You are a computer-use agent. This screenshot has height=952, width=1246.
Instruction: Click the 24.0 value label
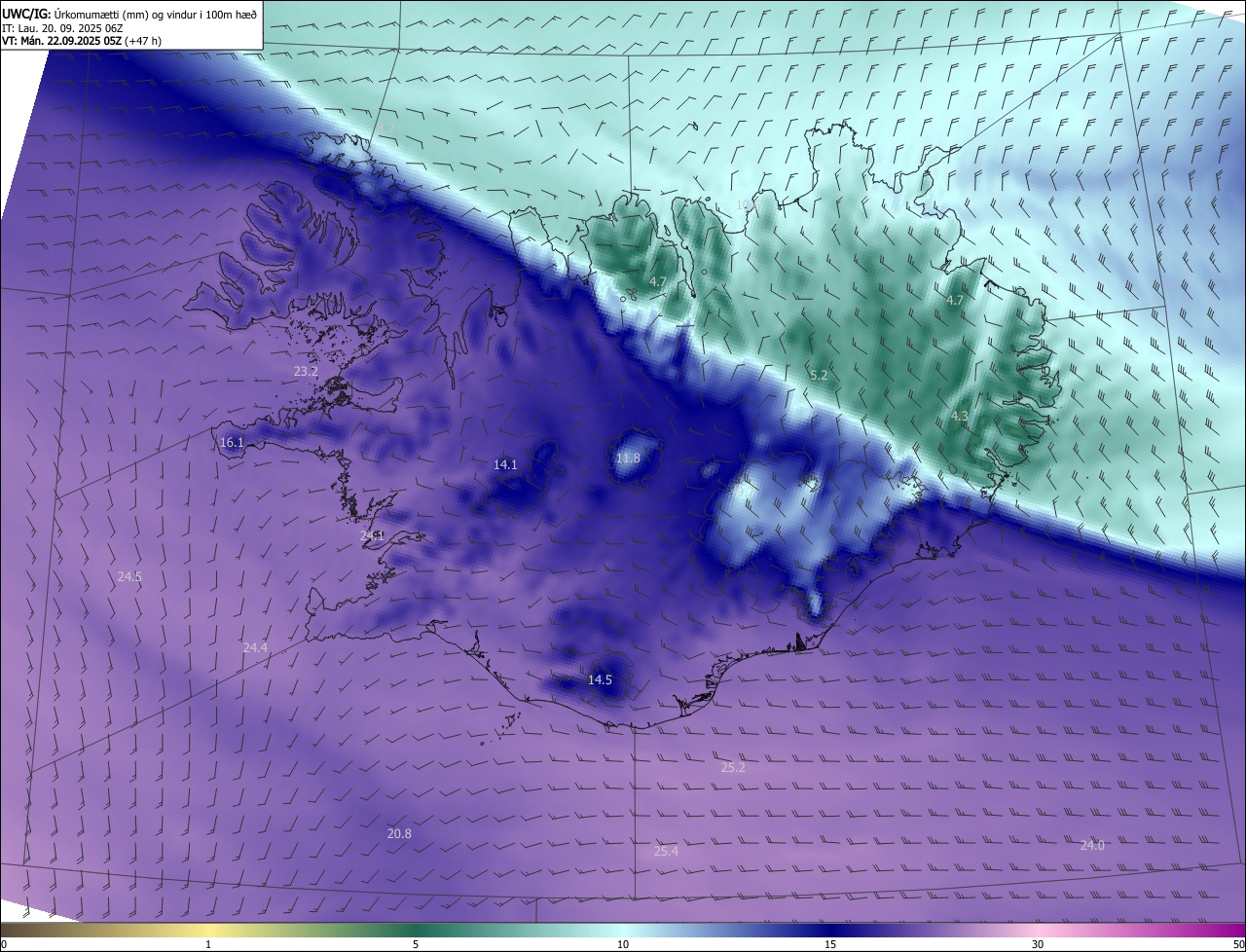pyautogui.click(x=1092, y=845)
